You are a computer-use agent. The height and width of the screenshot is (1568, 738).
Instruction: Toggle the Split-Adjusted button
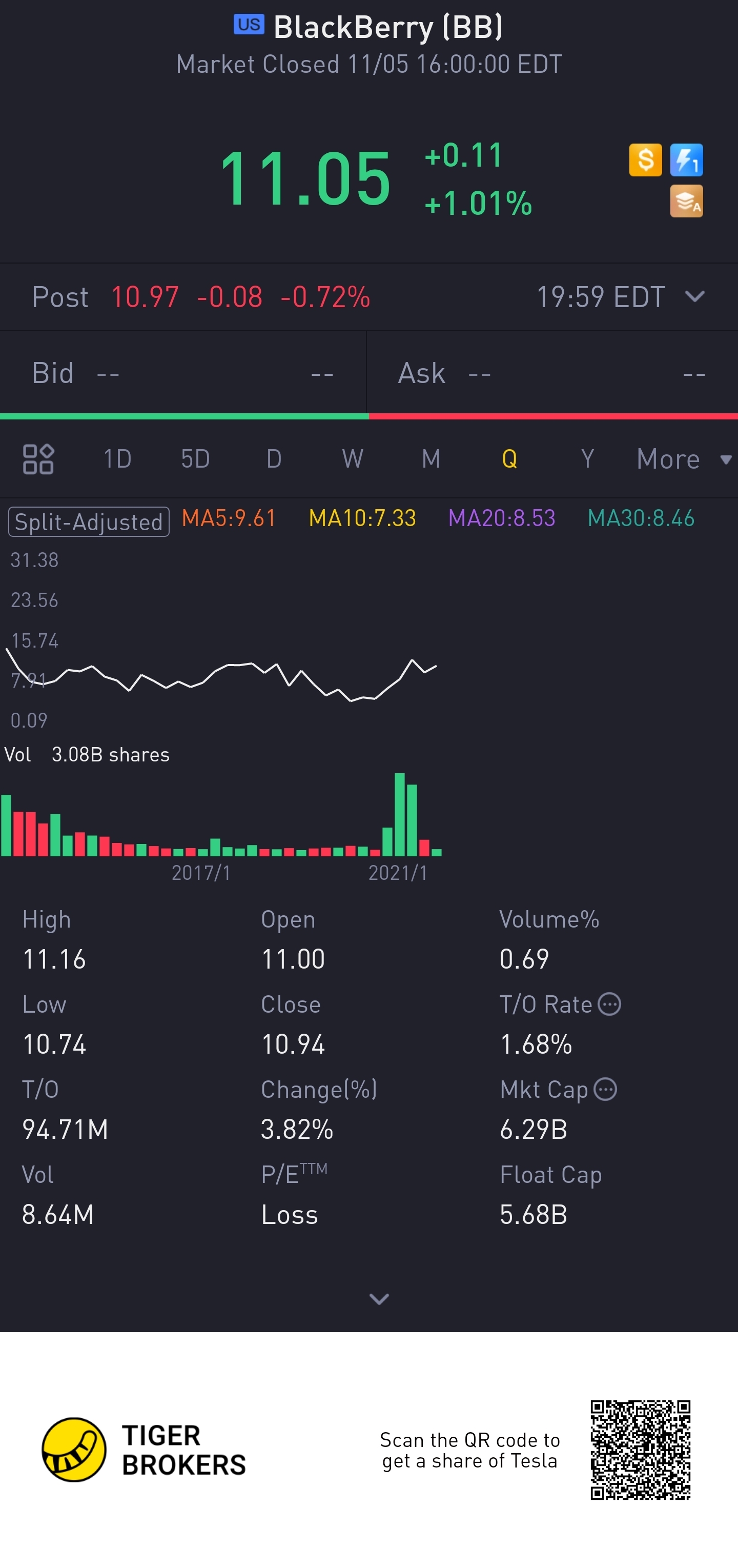pyautogui.click(x=89, y=521)
